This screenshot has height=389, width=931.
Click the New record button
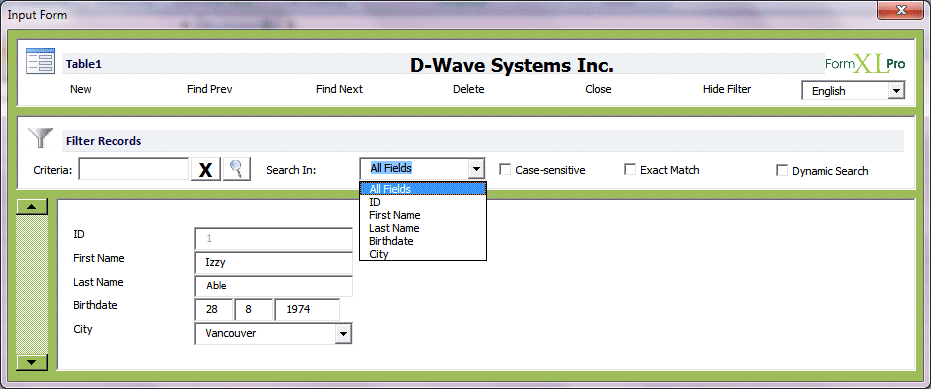click(x=81, y=89)
